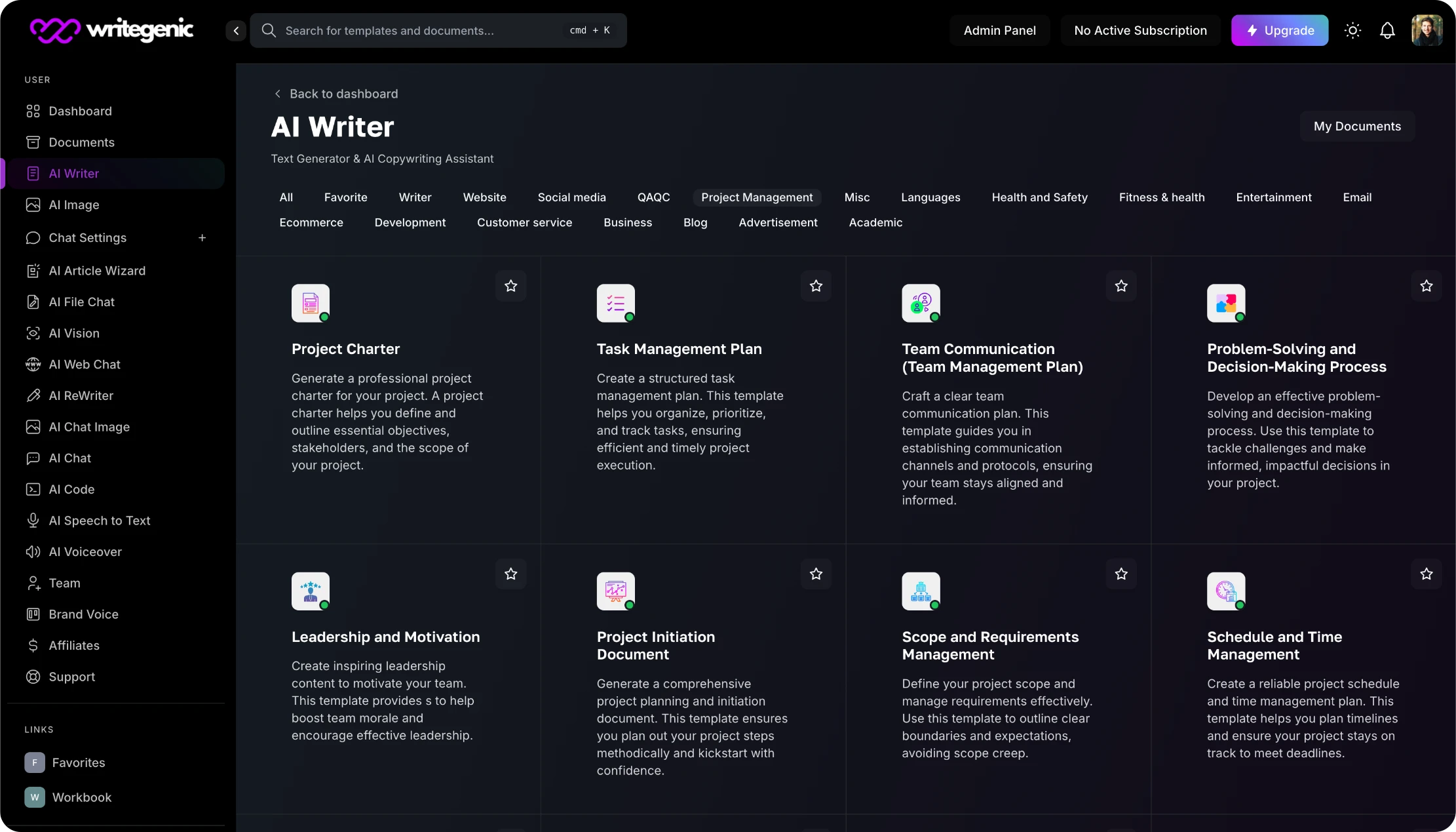
Task: Collapse the sidebar with the chevron button
Action: click(x=236, y=30)
